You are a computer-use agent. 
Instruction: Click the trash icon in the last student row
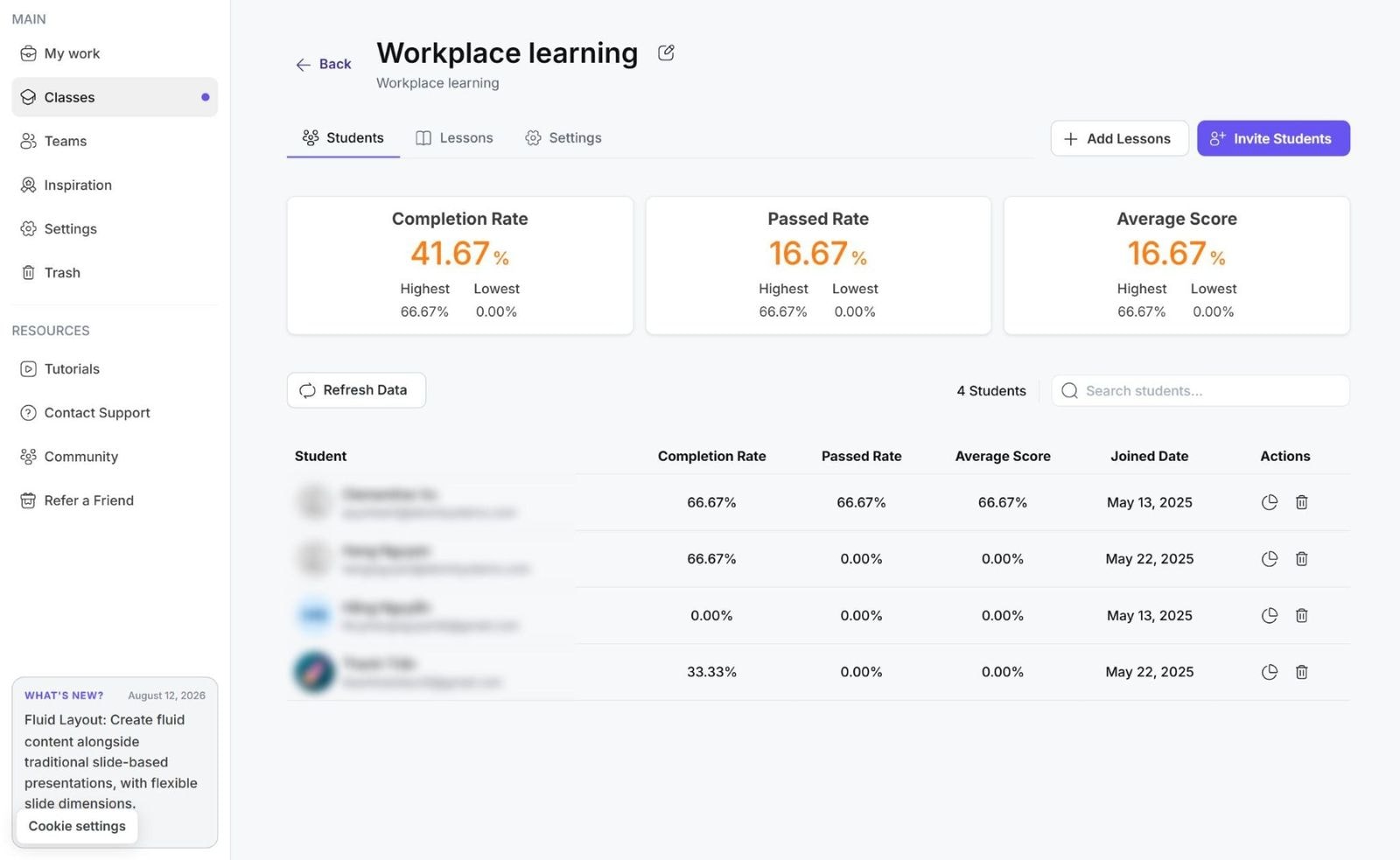click(1302, 672)
